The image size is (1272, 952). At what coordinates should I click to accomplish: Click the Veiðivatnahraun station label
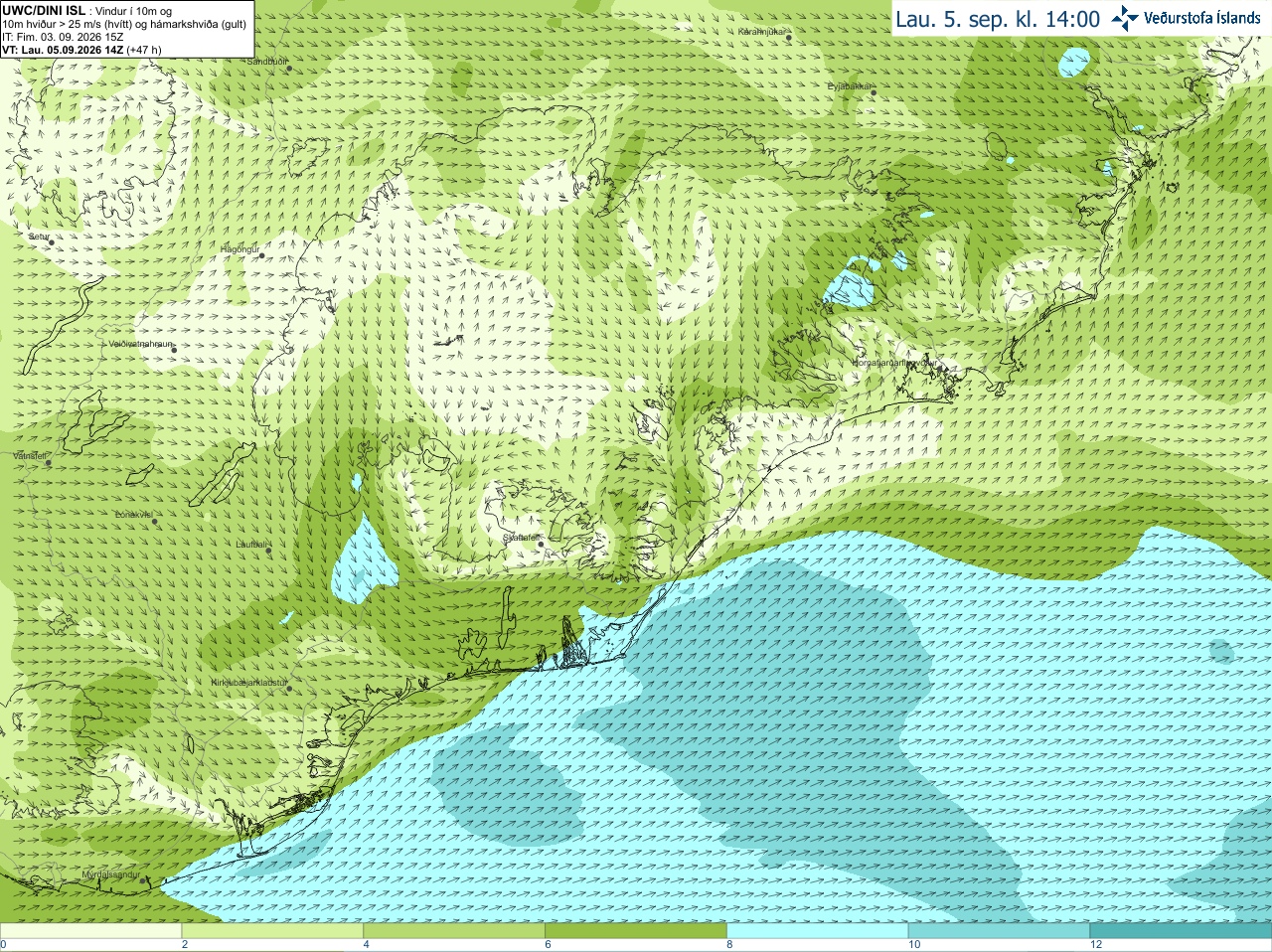(141, 344)
